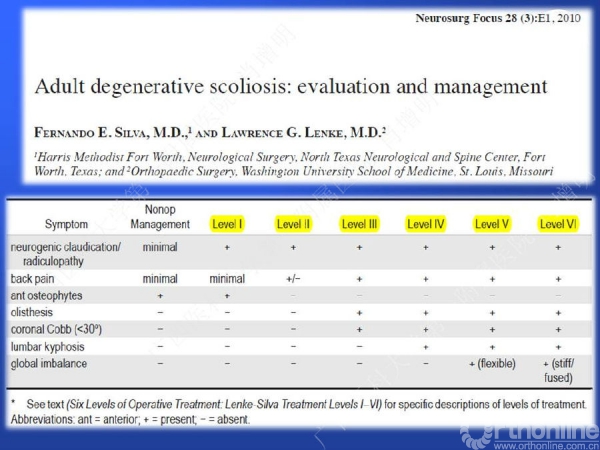Screen dimensions: 600x450
Task: Select the coronal Cobb row label
Action: pos(56,329)
